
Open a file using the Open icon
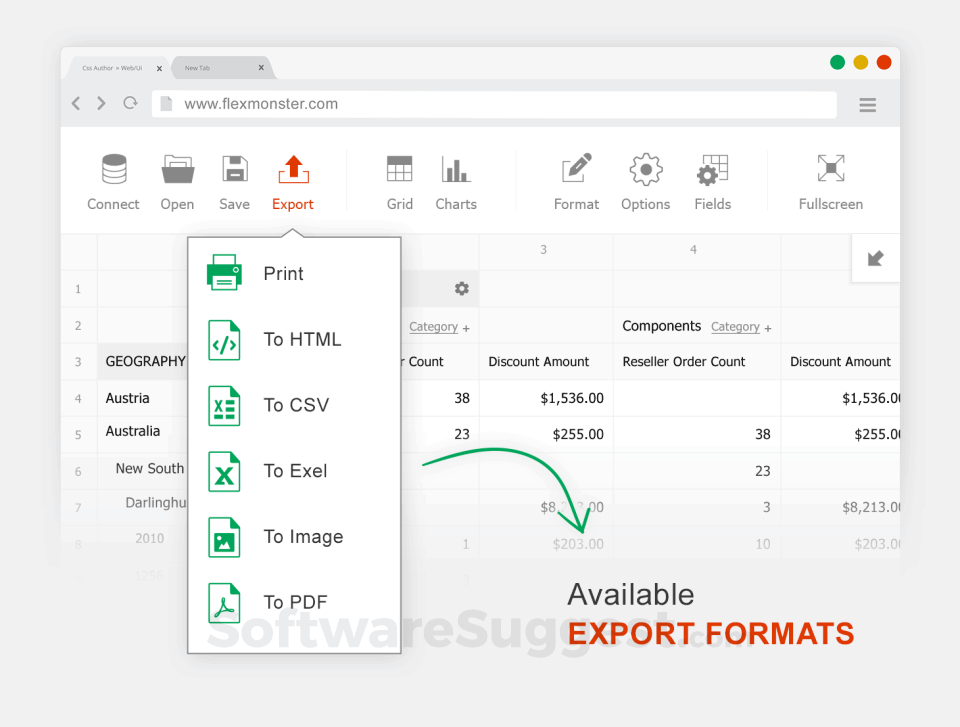[x=177, y=180]
